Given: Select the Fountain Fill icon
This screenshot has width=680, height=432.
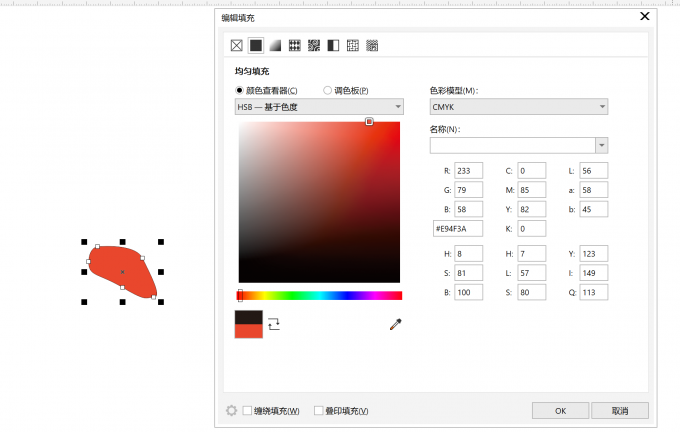Looking at the screenshot, I should 275,46.
